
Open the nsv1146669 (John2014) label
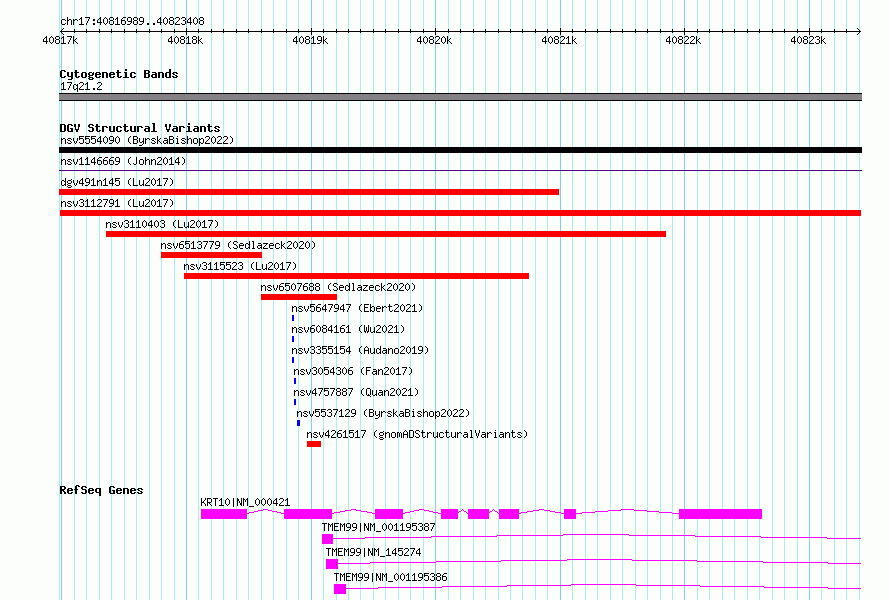pyautogui.click(x=123, y=161)
